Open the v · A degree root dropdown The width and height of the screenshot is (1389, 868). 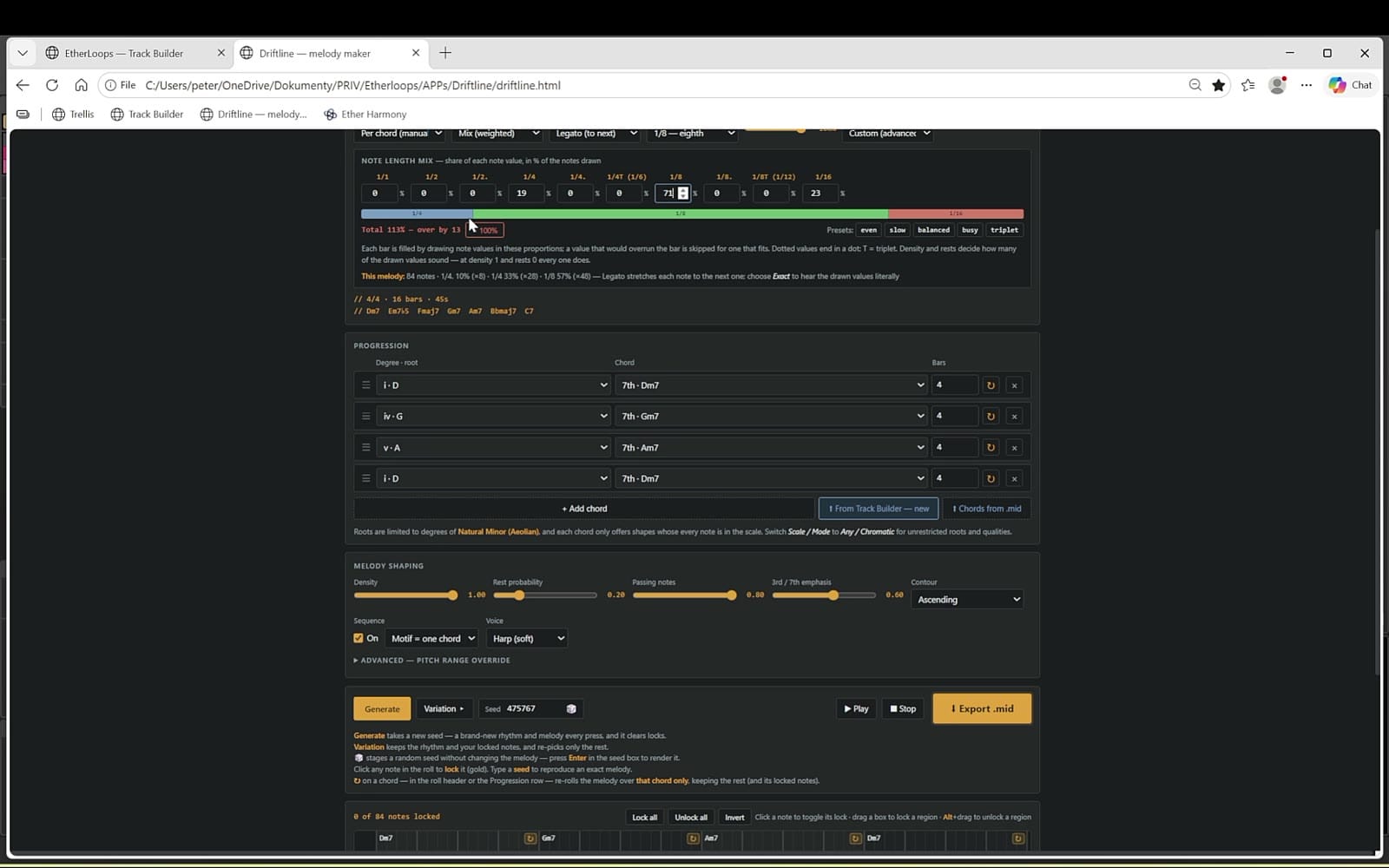494,448
